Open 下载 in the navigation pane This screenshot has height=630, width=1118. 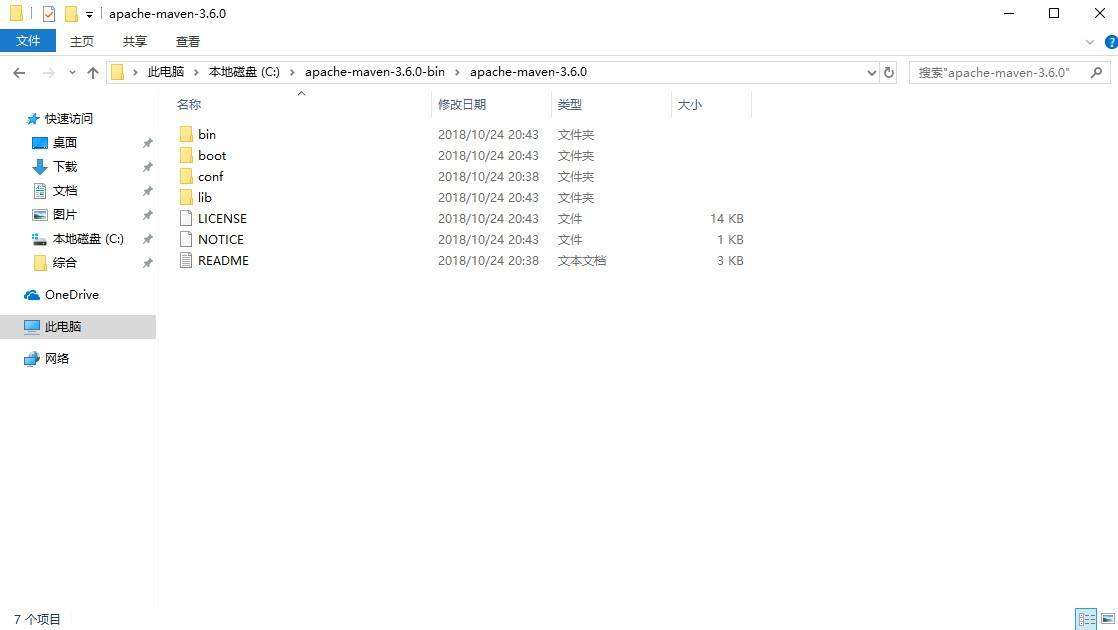coord(65,166)
